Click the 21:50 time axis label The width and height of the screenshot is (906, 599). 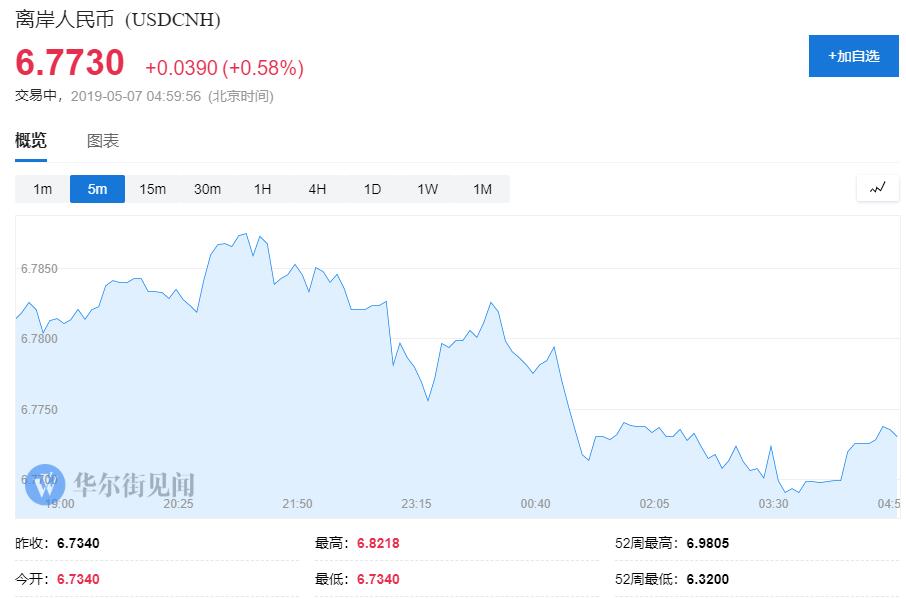coord(297,504)
